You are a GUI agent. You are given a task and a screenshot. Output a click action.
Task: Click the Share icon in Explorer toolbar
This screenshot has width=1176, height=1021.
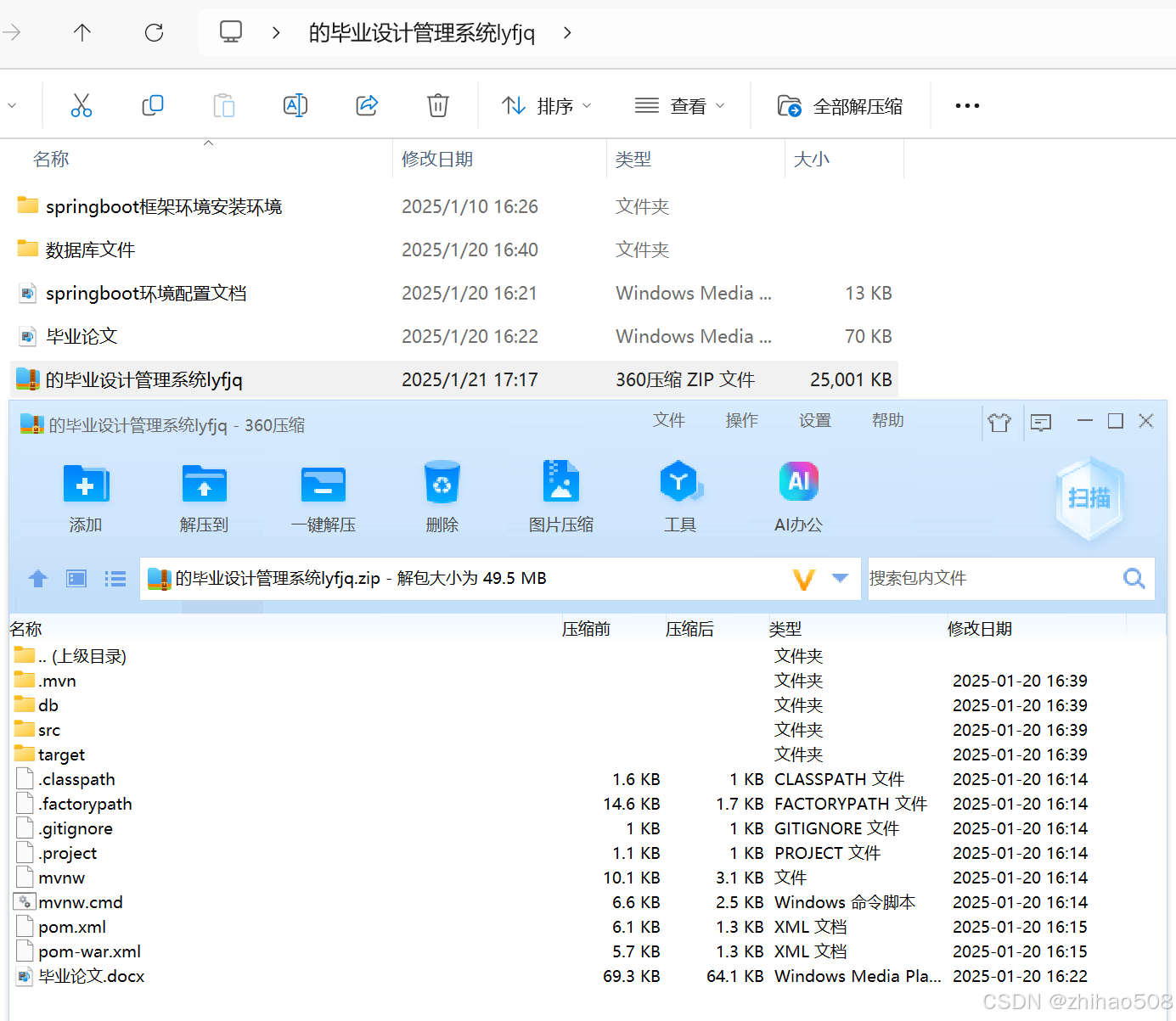(x=367, y=105)
